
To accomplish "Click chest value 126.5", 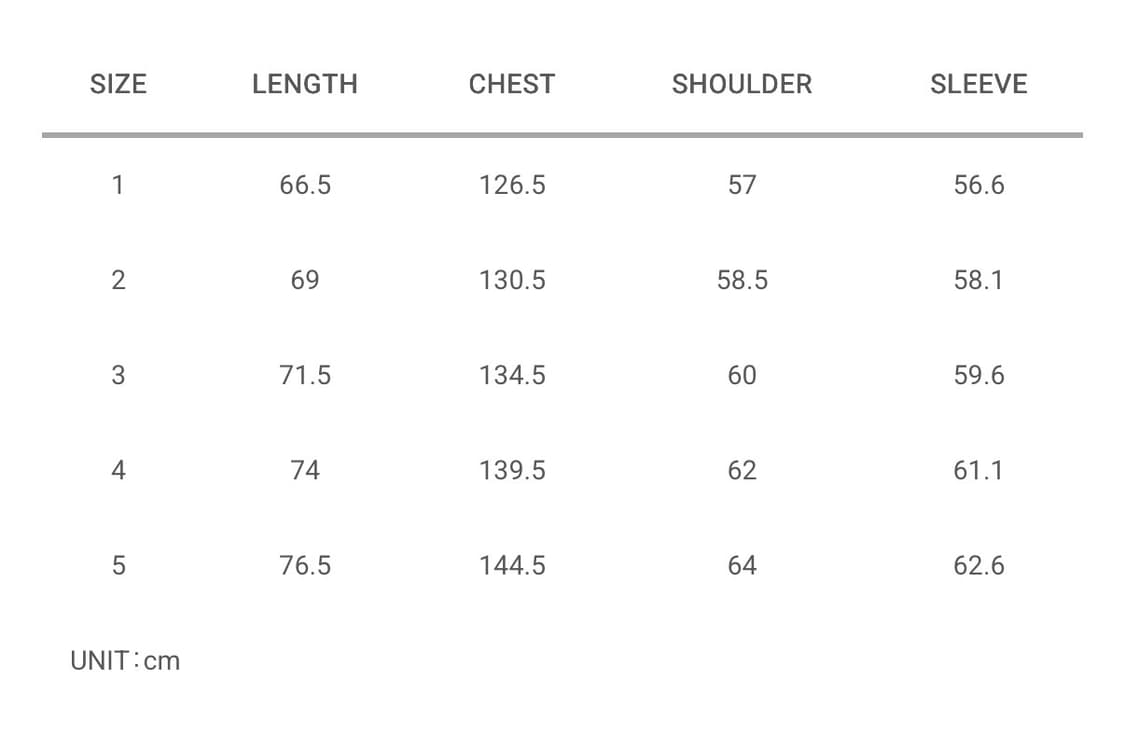I will [512, 185].
